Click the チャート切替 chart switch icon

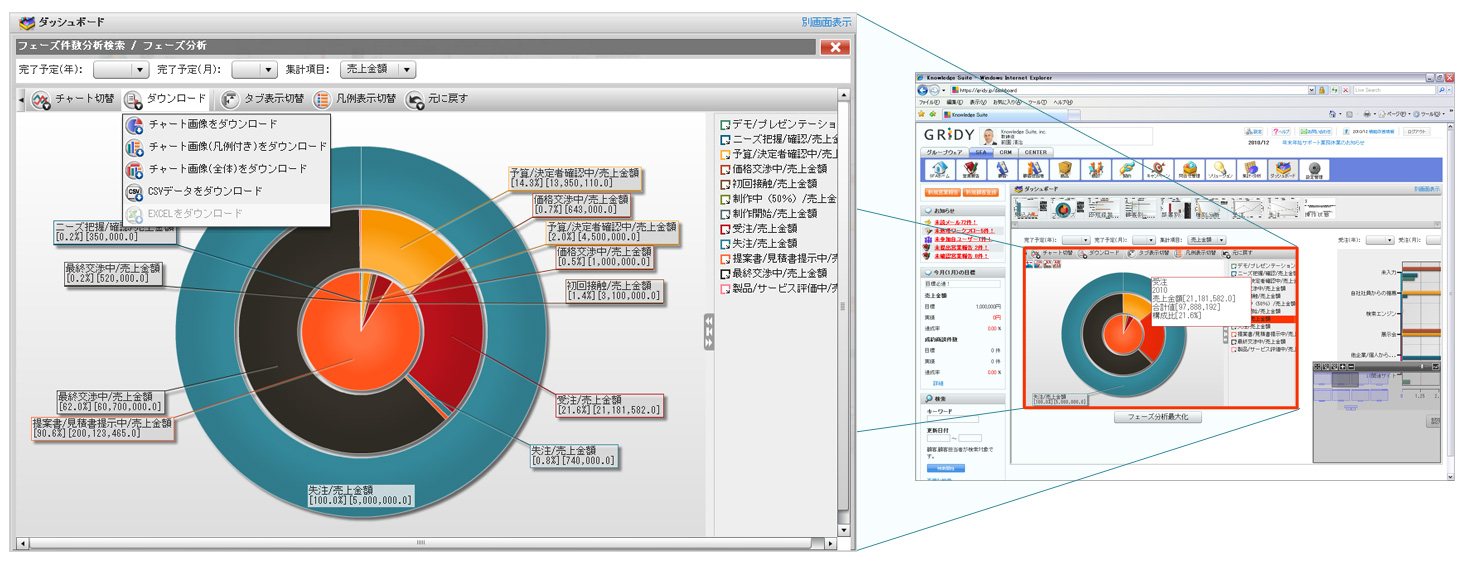coord(42,100)
